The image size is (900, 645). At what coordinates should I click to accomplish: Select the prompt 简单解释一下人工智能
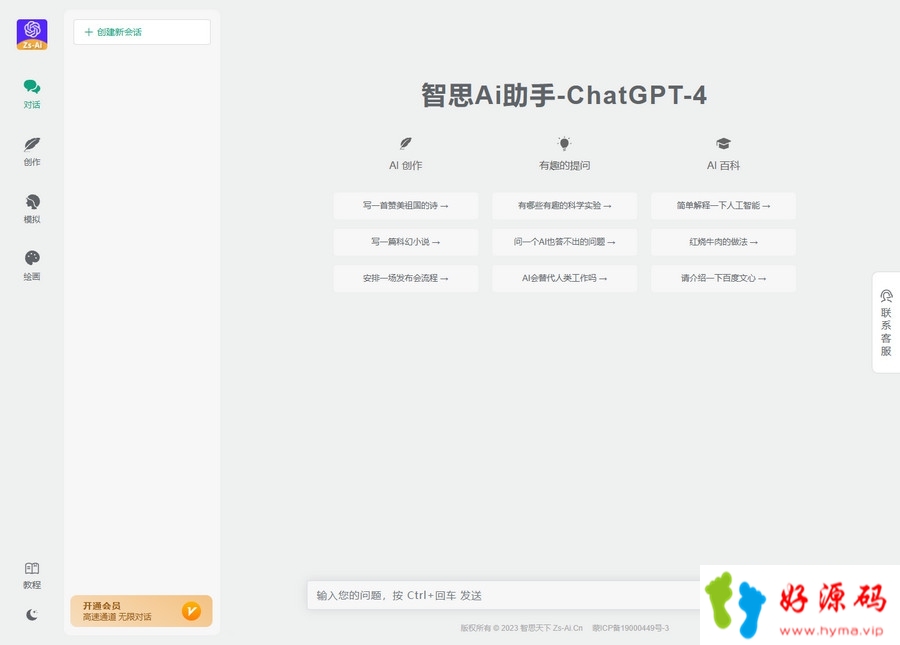723,205
